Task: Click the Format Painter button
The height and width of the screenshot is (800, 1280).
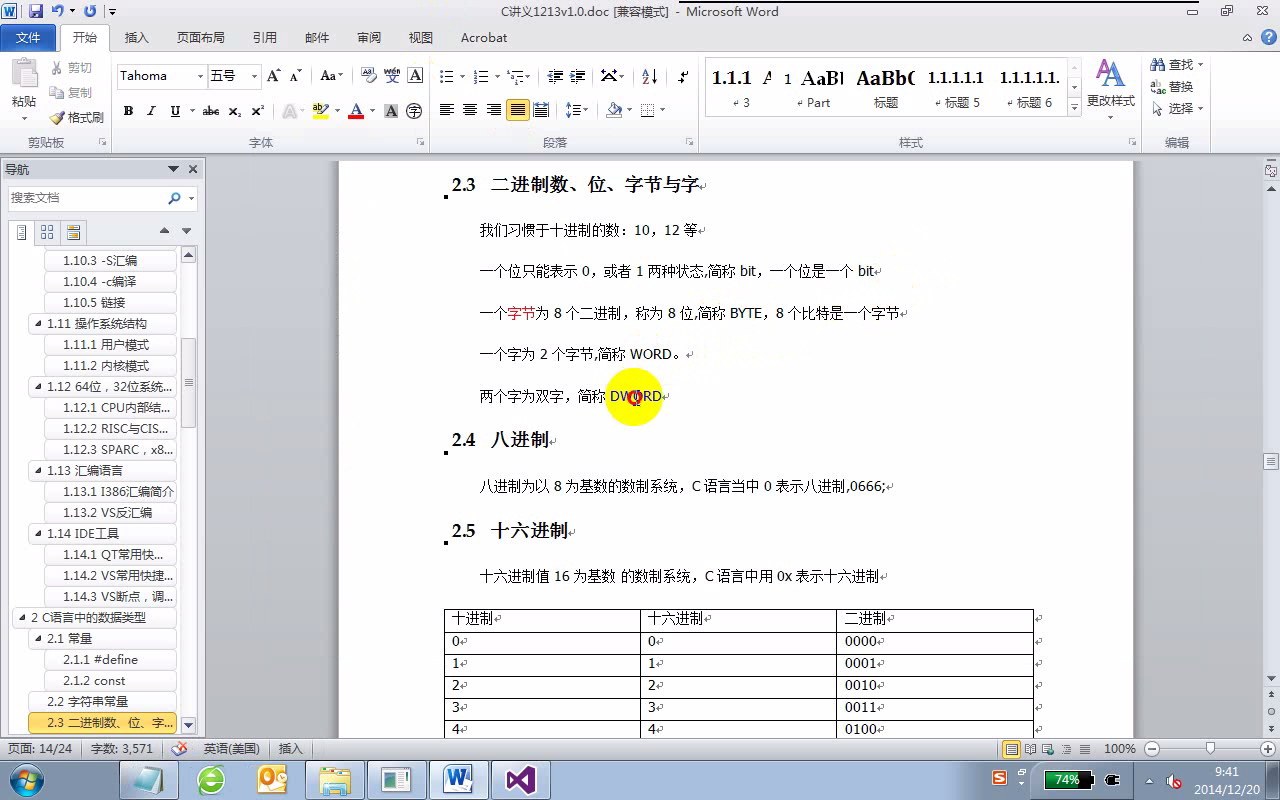Action: 75,118
